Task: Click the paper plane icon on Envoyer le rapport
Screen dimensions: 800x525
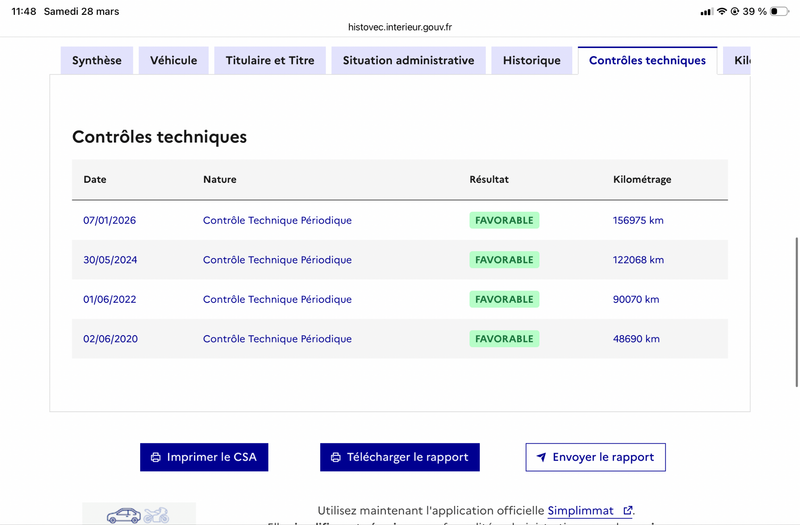Action: click(541, 457)
